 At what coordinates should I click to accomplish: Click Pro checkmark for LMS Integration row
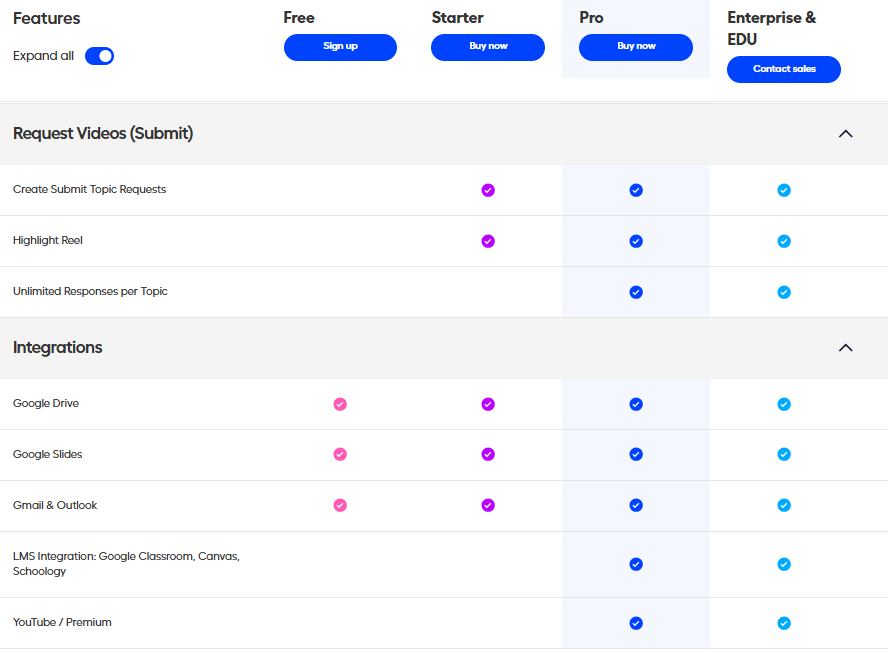[x=636, y=564]
